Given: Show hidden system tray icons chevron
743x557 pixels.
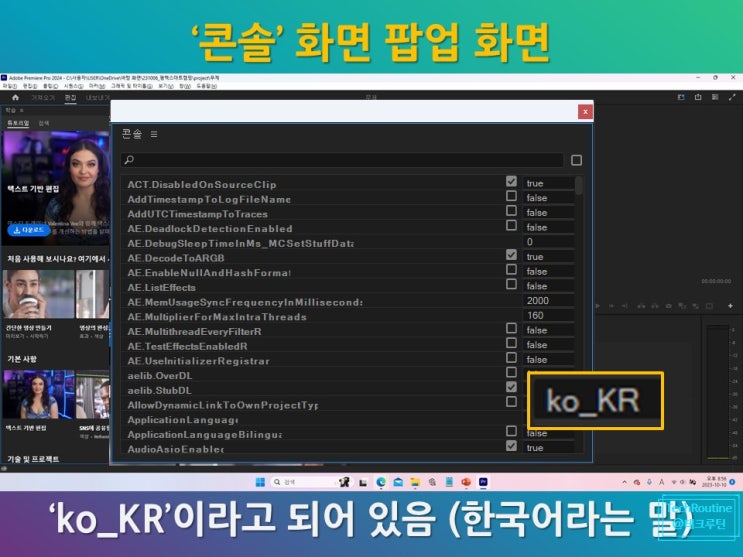Looking at the screenshot, I should [625, 482].
